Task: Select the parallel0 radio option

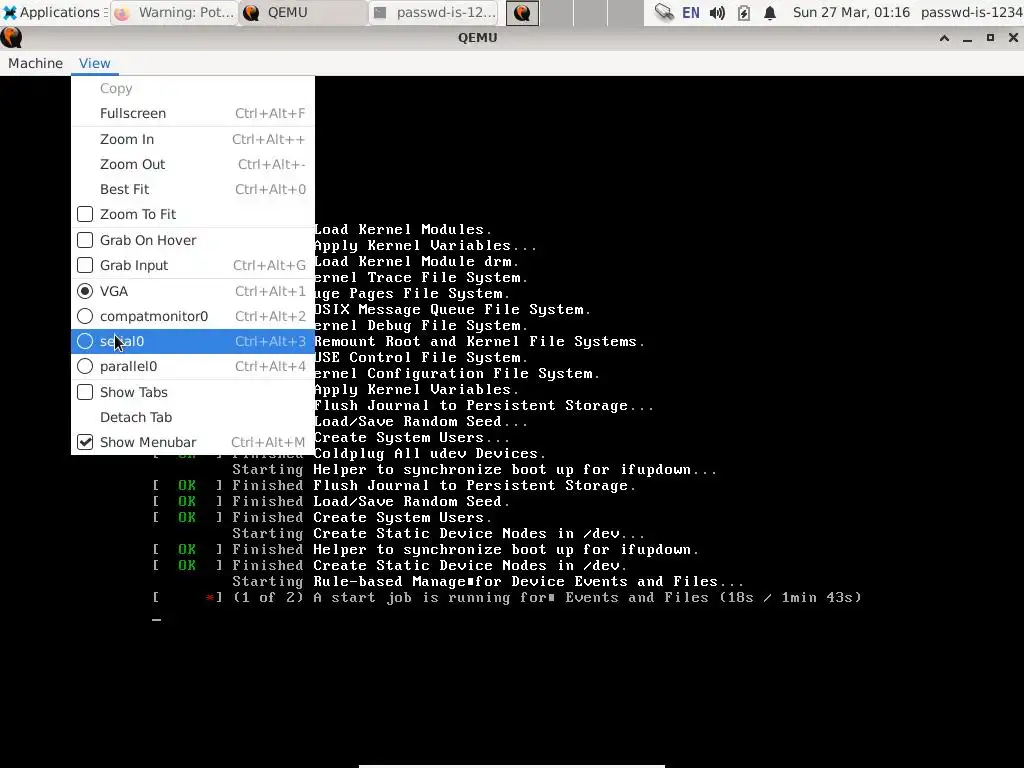Action: coord(85,366)
